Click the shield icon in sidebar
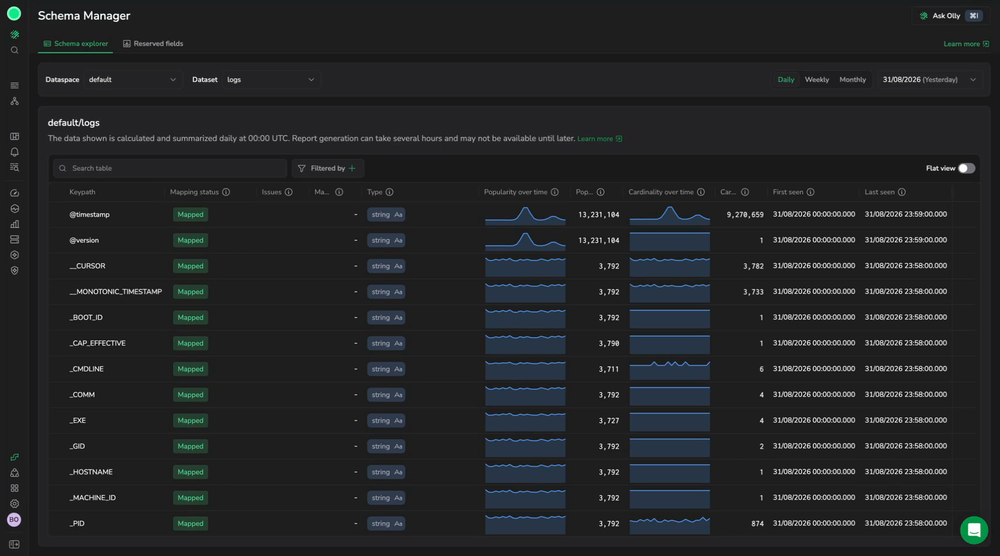The height and width of the screenshot is (556, 1000). (14, 270)
